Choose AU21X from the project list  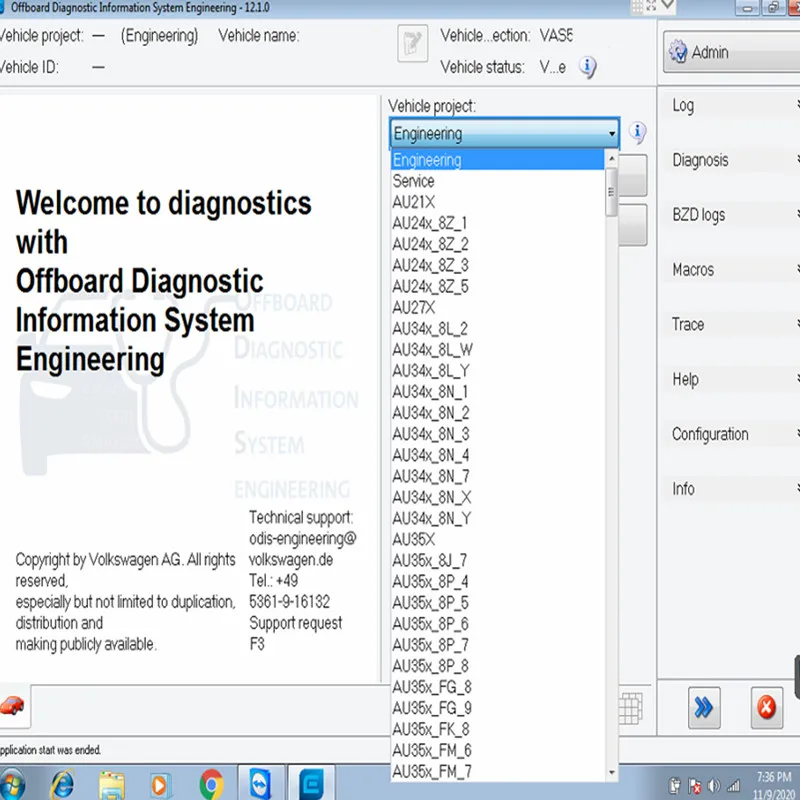click(x=498, y=202)
